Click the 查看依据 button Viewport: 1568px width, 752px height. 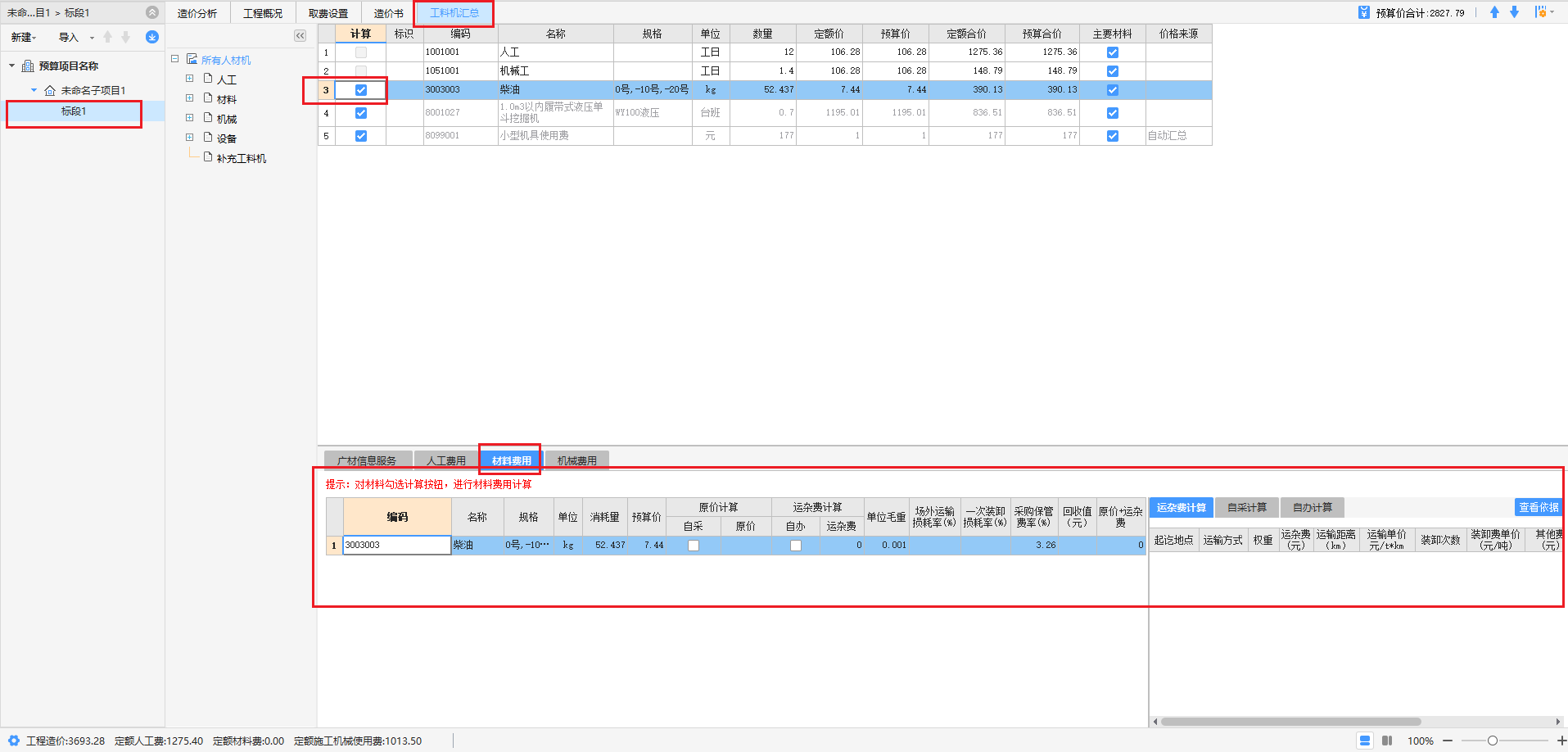coord(1539,508)
